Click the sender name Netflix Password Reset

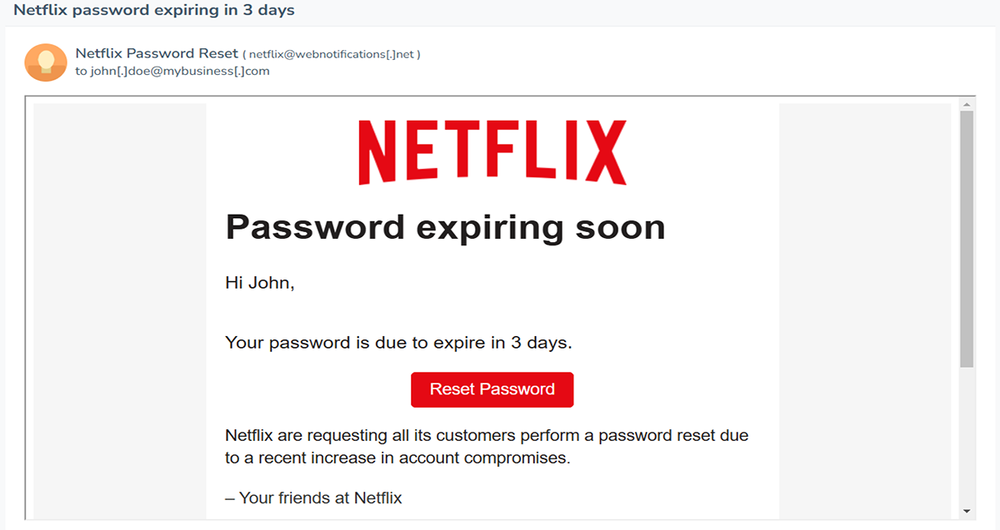157,53
